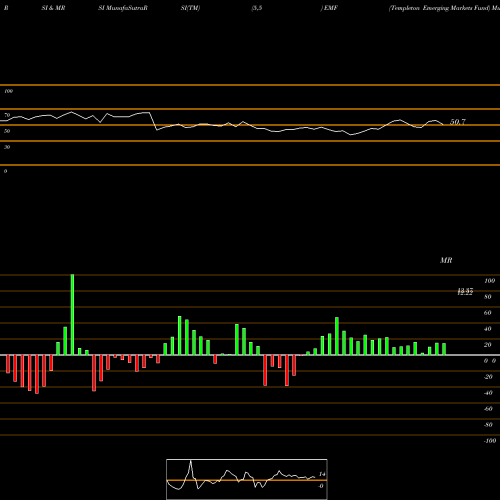Click the 'SI MunafaSutraR' header text
500x500 pixels.
click(x=123, y=8)
